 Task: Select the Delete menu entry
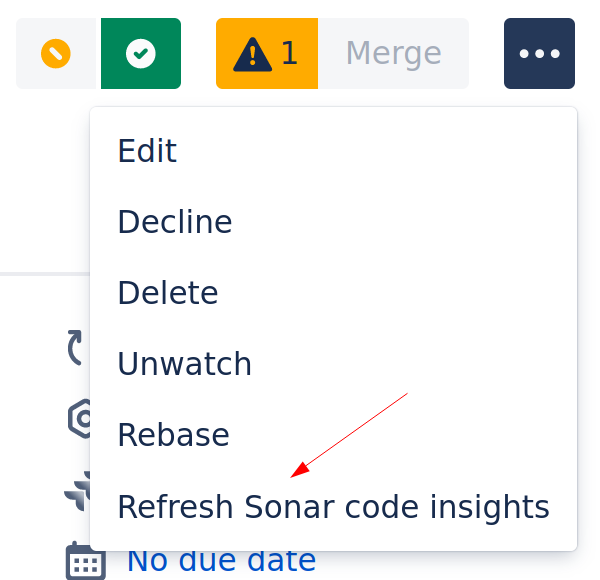coord(168,293)
